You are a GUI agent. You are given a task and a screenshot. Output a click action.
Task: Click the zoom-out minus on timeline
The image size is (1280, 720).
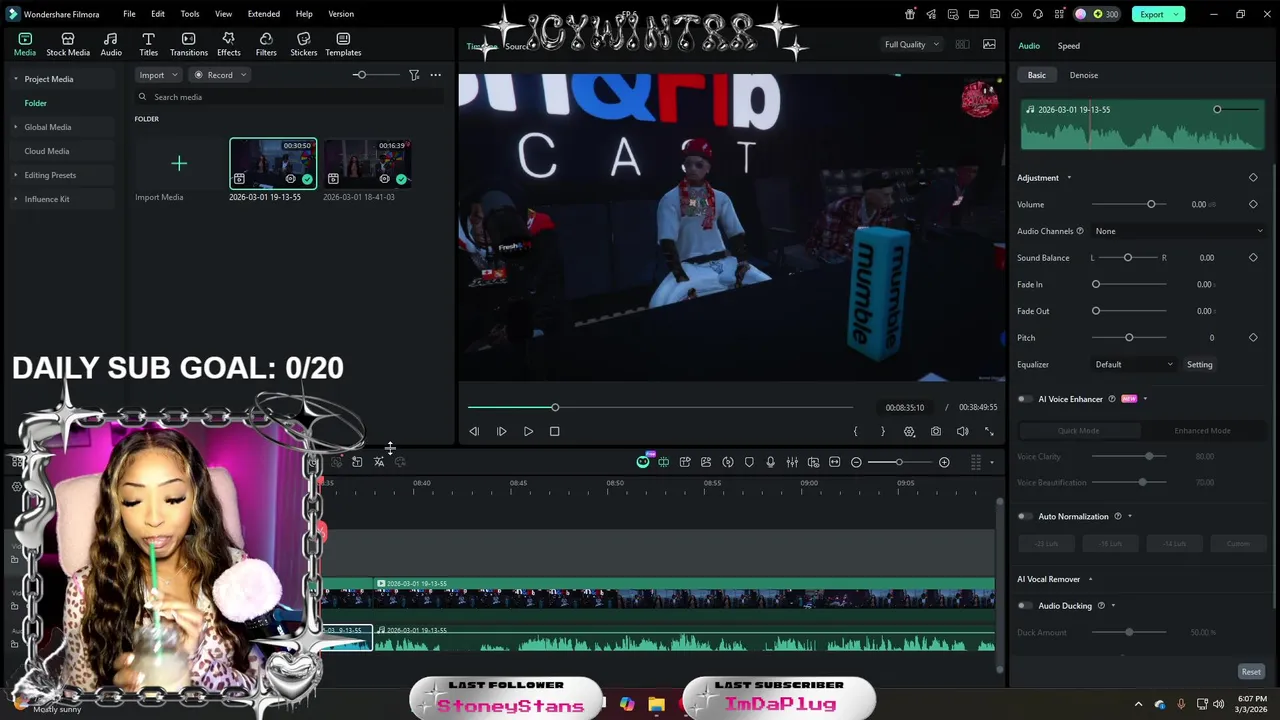pyautogui.click(x=856, y=462)
